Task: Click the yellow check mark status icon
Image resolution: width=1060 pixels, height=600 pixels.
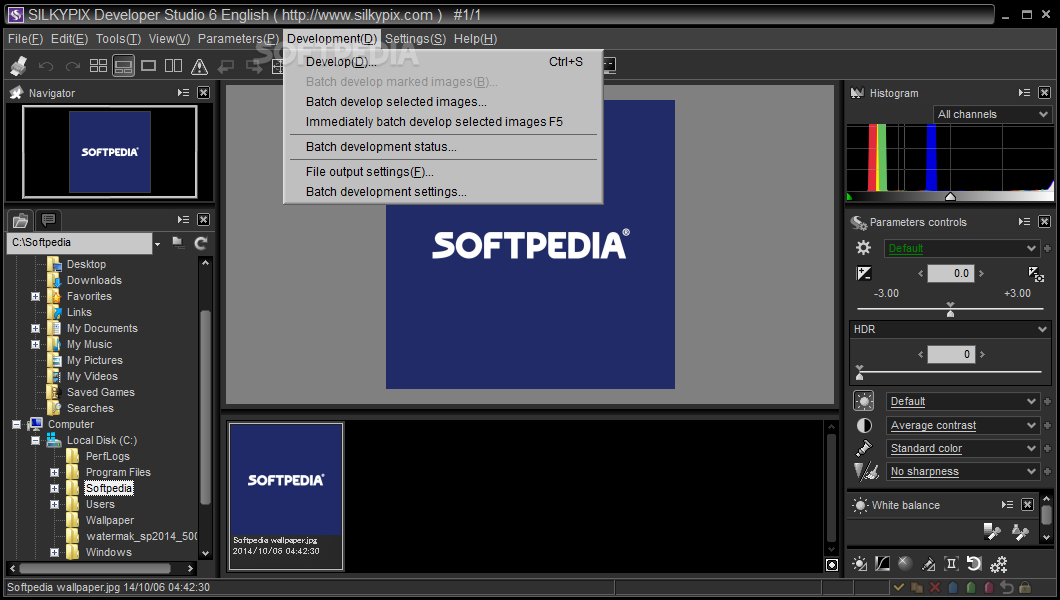Action: pyautogui.click(x=899, y=587)
